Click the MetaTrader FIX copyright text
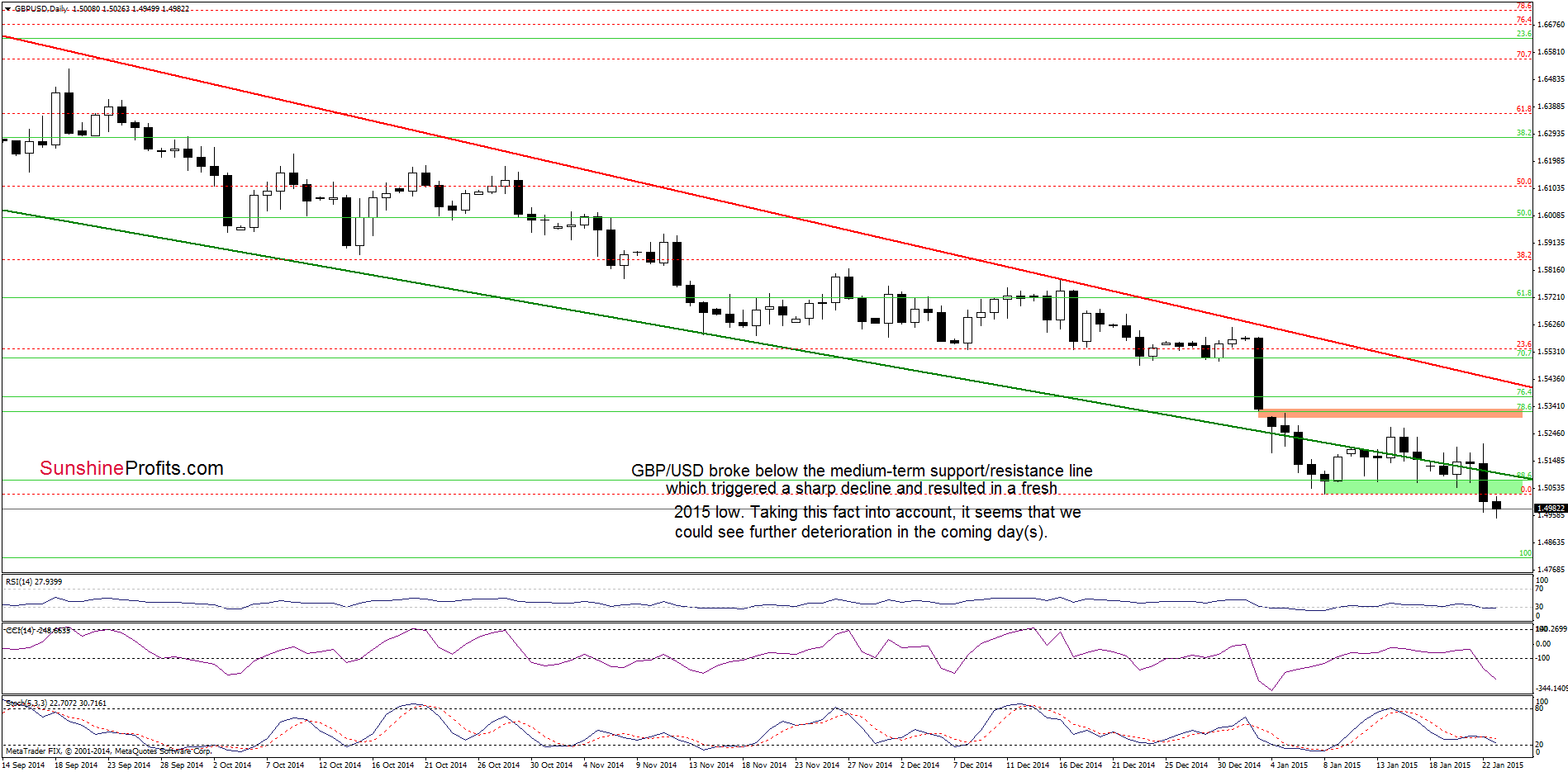This screenshot has width=1568, height=772. click(109, 751)
